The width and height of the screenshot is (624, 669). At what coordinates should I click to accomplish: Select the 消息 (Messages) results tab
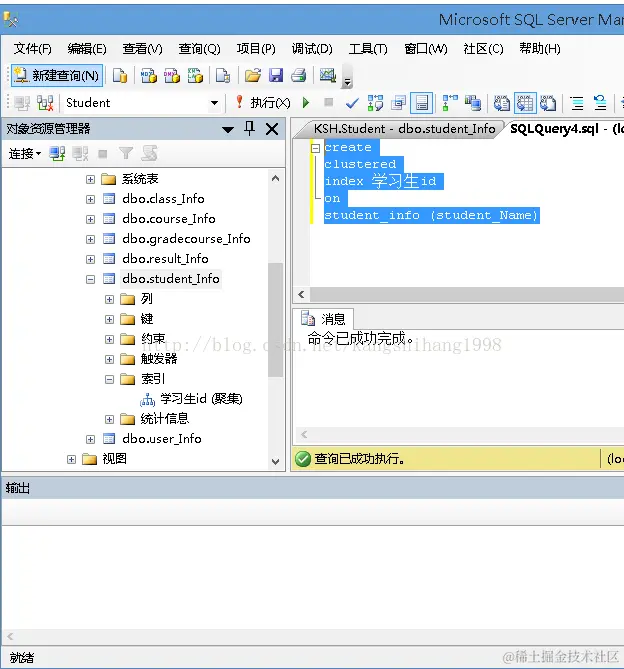324,319
